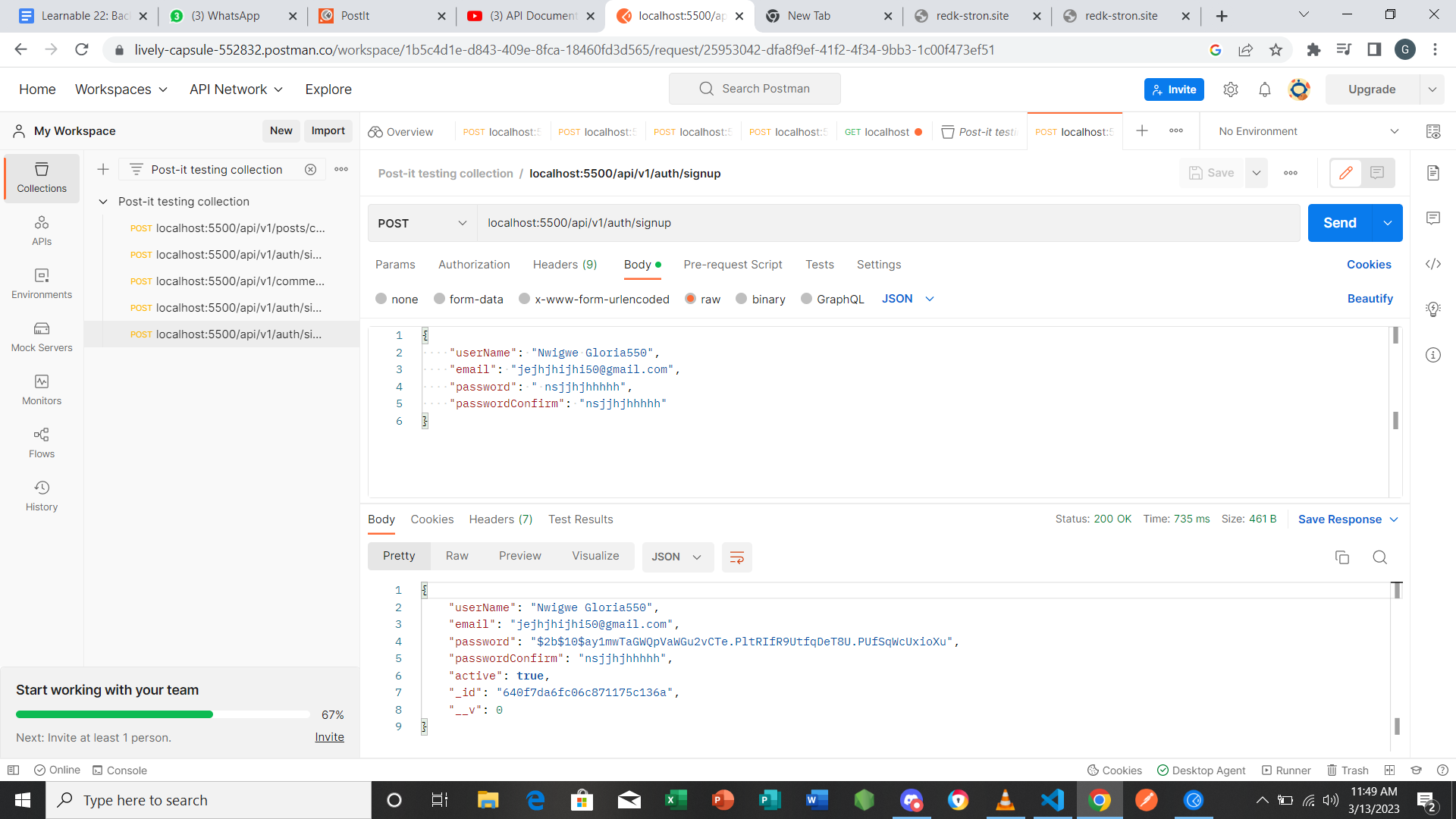Viewport: 1456px width, 819px height.
Task: Click the Beautify link
Action: 1370,299
